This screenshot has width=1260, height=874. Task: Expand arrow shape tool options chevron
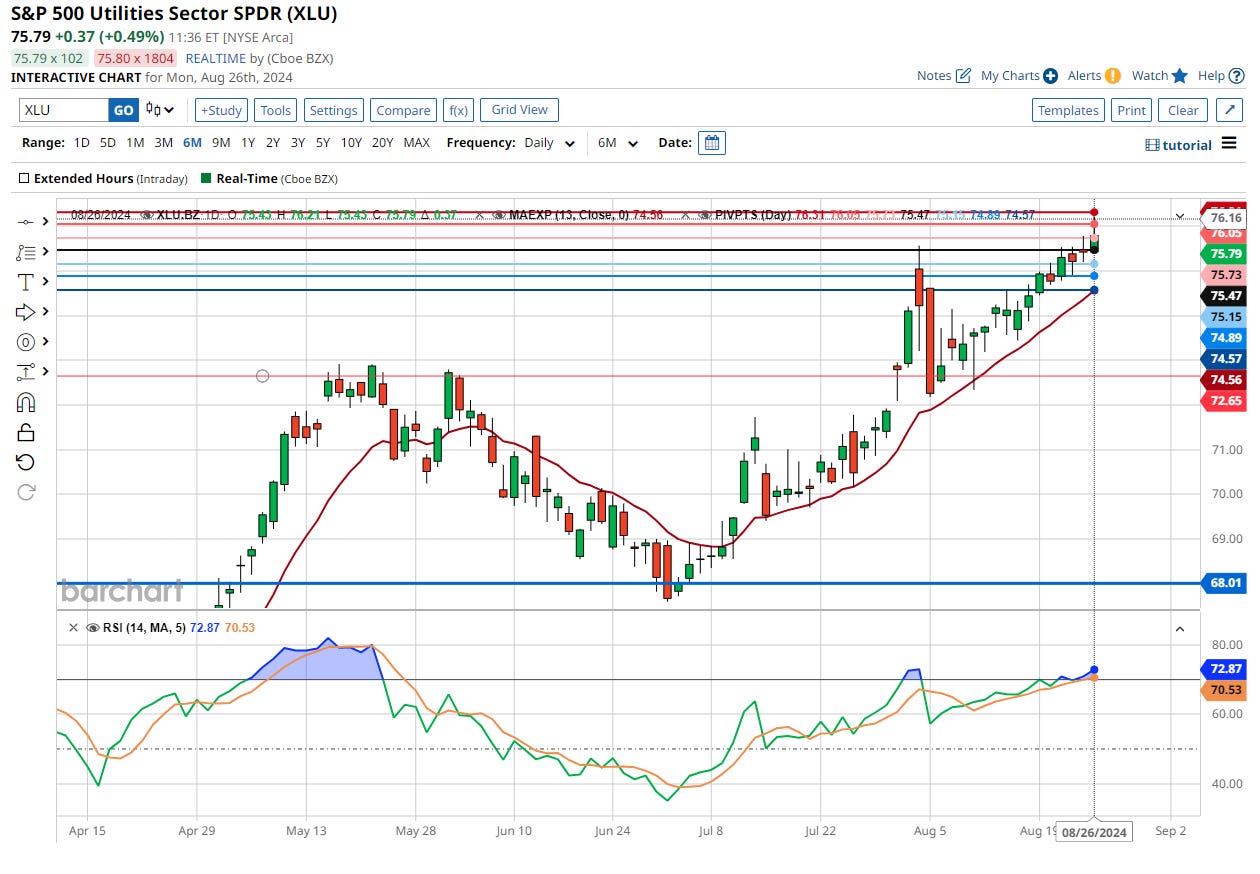tap(46, 312)
